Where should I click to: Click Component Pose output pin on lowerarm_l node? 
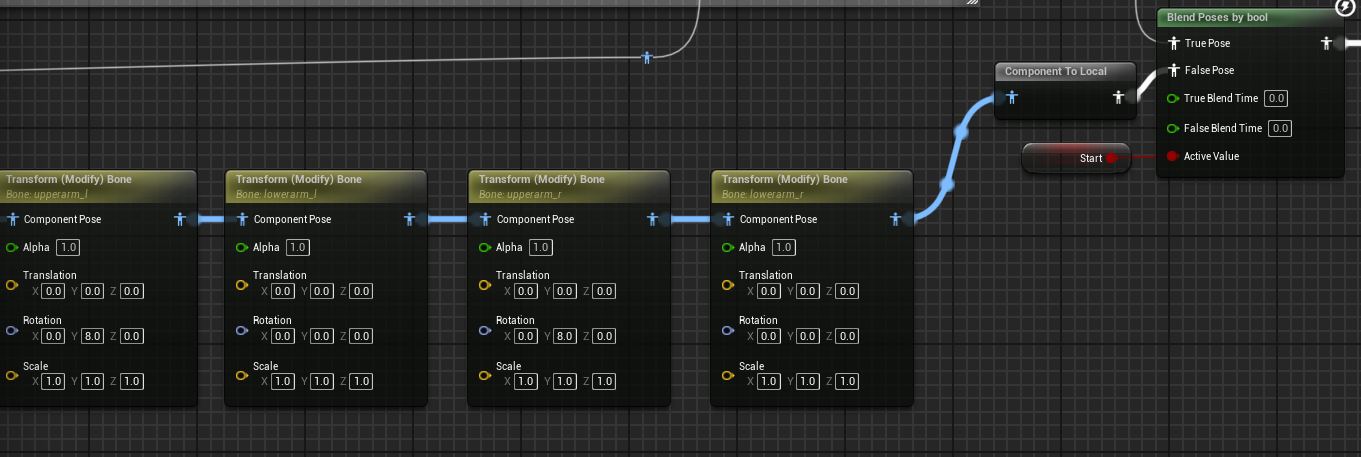410,219
